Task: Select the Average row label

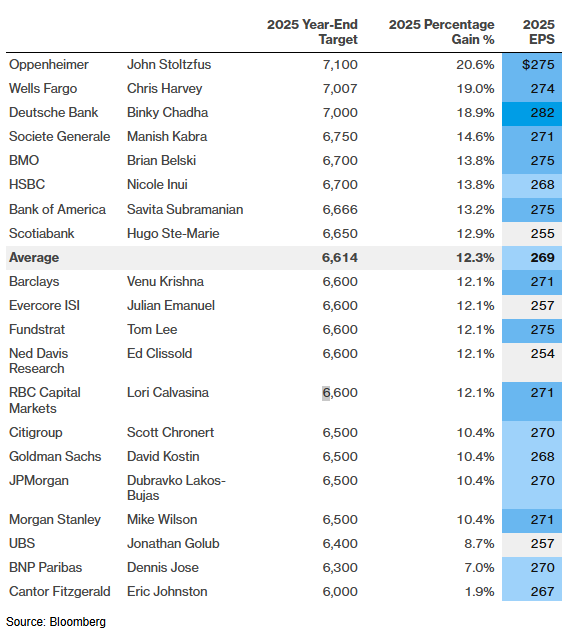Action: (34, 258)
